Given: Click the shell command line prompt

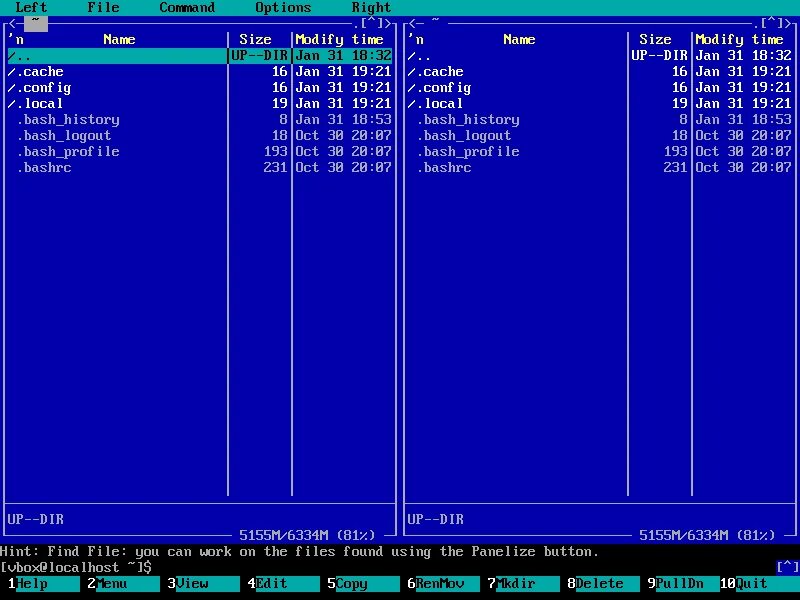Looking at the screenshot, I should click(x=76, y=567).
